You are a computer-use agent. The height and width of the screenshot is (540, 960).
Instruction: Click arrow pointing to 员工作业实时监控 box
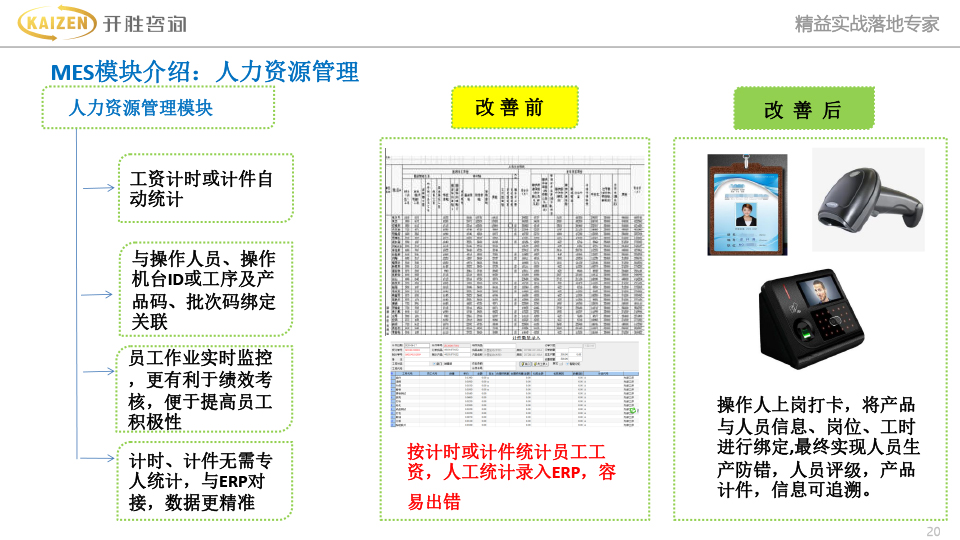(98, 371)
